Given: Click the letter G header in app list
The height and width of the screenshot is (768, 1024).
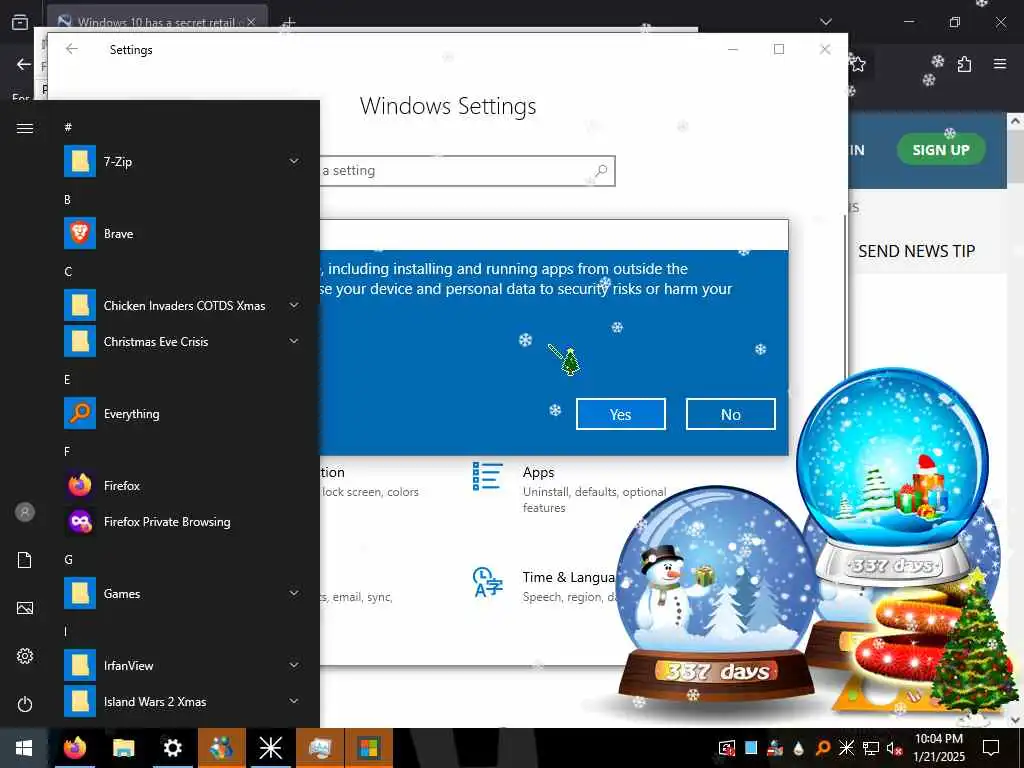Looking at the screenshot, I should tap(68, 560).
